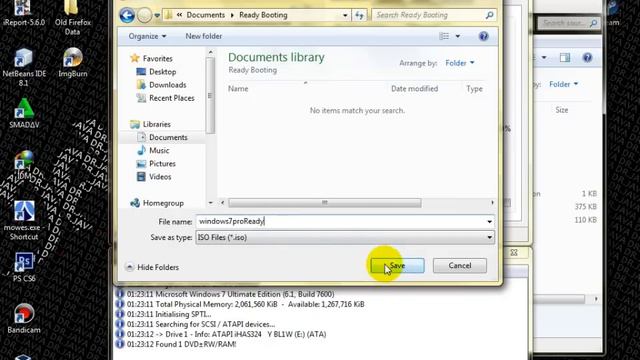
Task: Create a New folder
Action: [x=204, y=36]
